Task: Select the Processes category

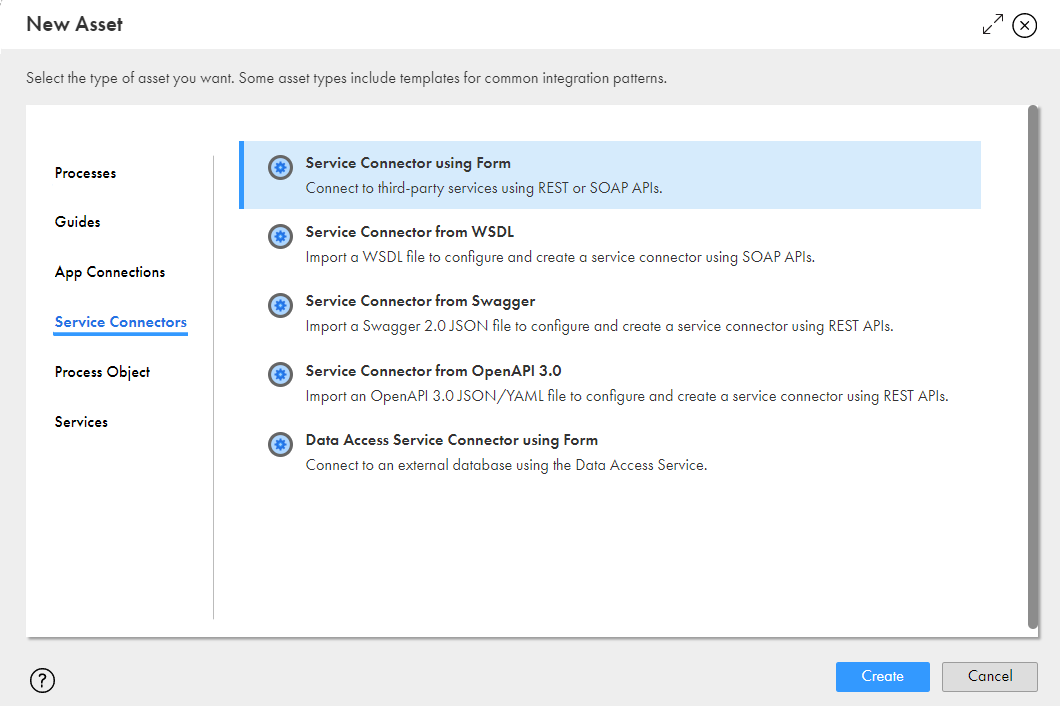Action: (x=85, y=173)
